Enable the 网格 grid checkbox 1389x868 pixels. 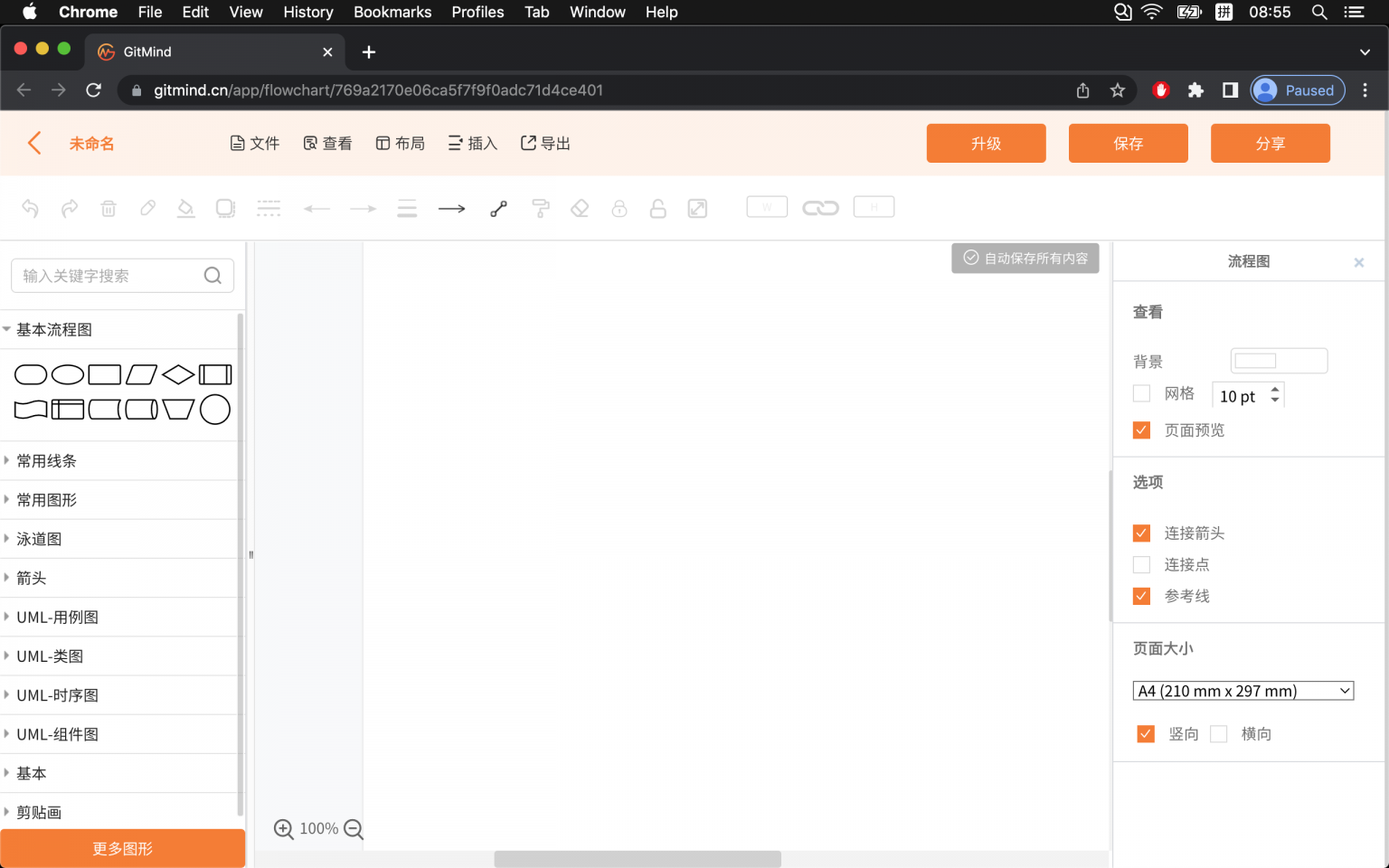pos(1141,393)
